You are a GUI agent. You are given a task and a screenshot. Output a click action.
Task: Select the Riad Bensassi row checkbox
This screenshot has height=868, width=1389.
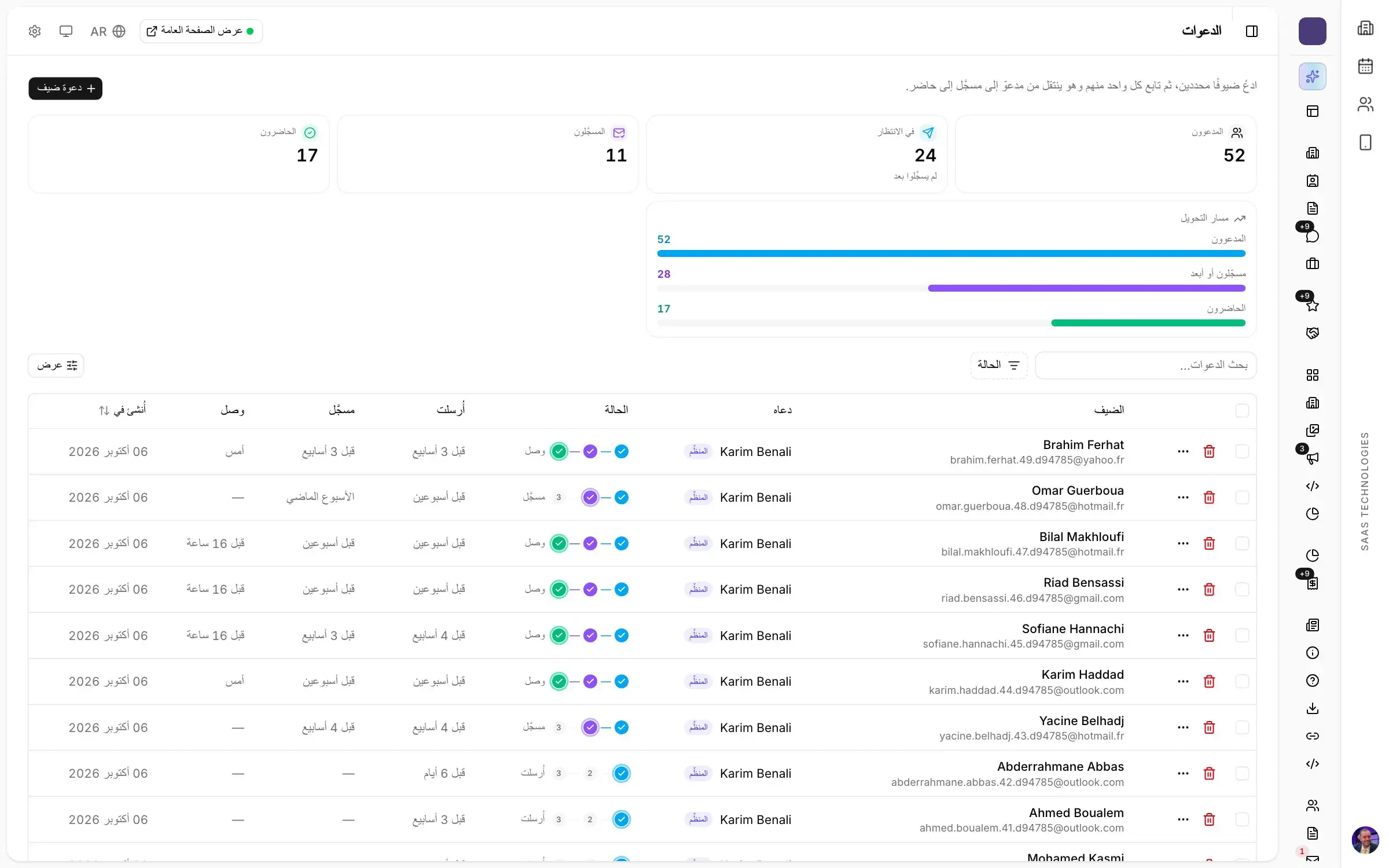click(x=1242, y=590)
